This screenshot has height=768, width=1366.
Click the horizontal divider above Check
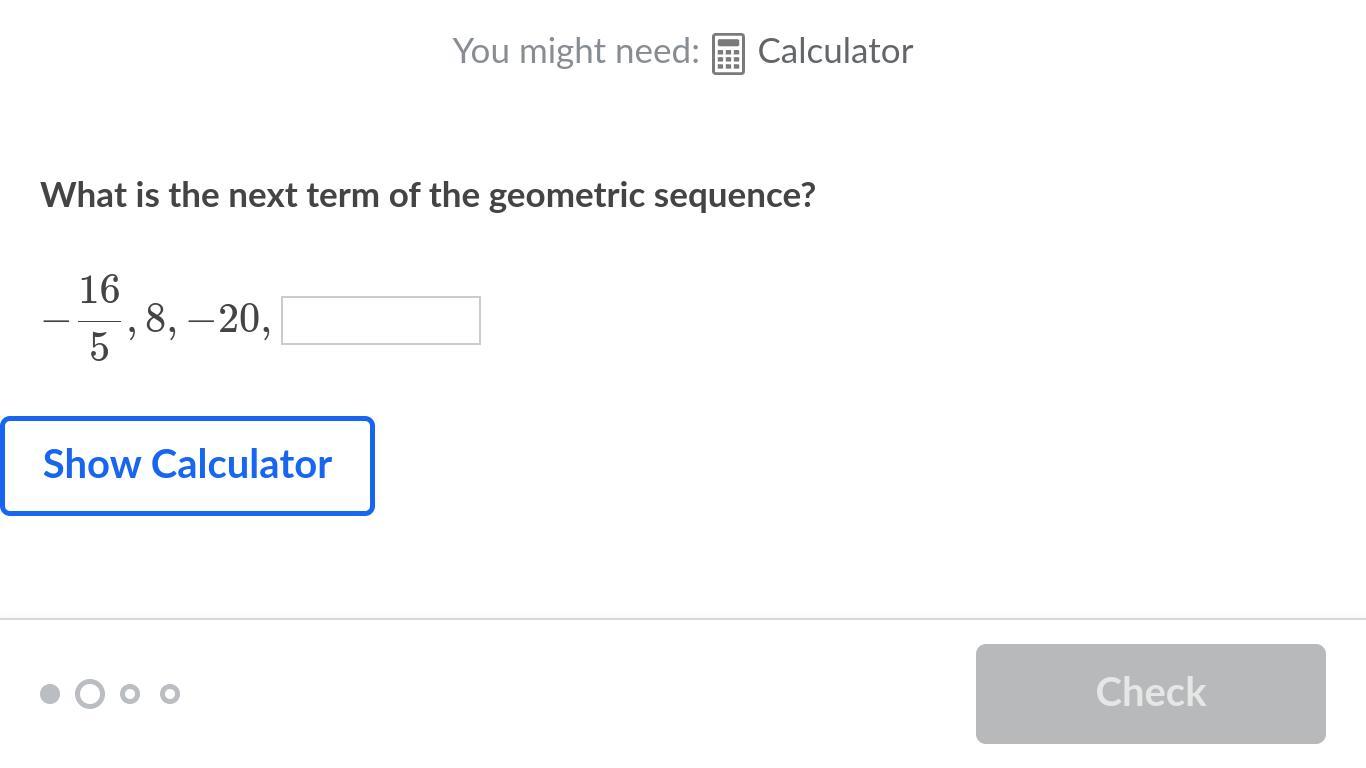683,619
